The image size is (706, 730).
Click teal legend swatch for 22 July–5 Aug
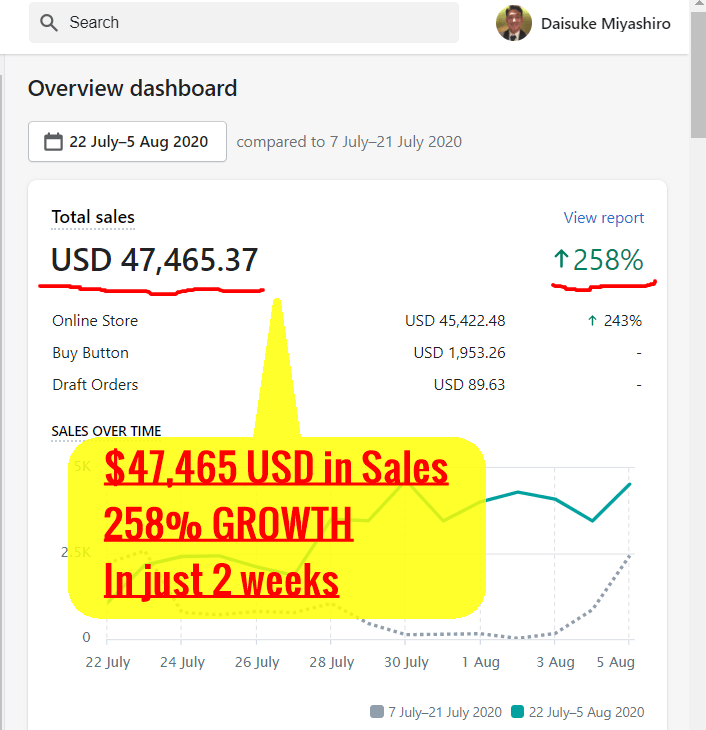pos(517,712)
